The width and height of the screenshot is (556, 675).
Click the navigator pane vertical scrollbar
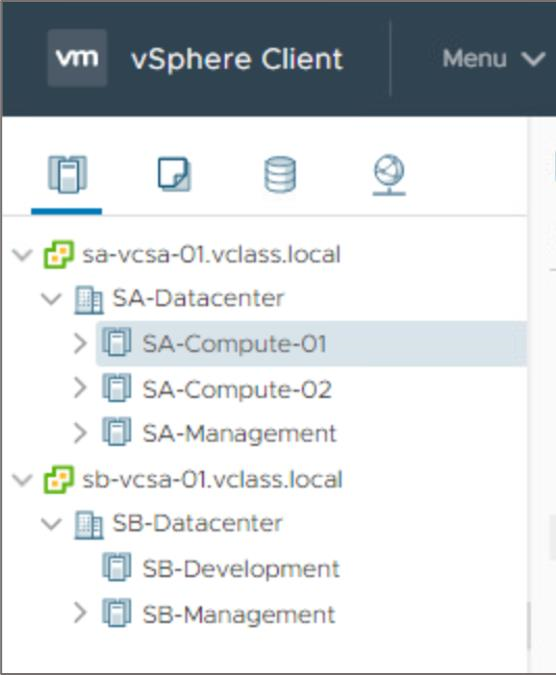[528, 625]
